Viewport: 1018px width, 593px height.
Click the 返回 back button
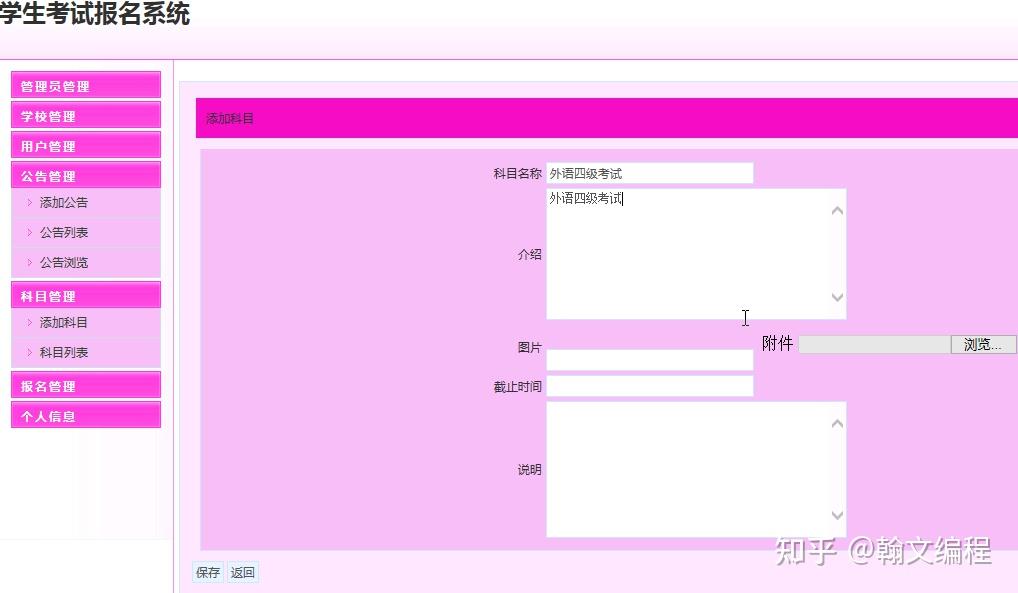(x=242, y=572)
